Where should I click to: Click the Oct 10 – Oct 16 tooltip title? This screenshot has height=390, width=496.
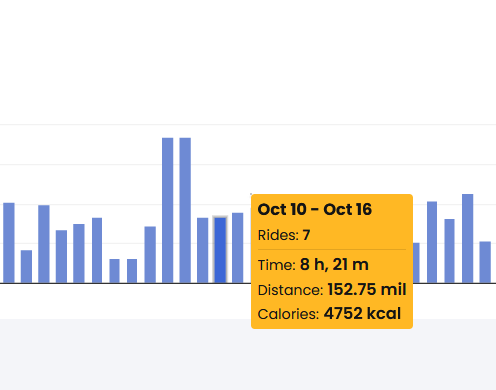pos(315,209)
